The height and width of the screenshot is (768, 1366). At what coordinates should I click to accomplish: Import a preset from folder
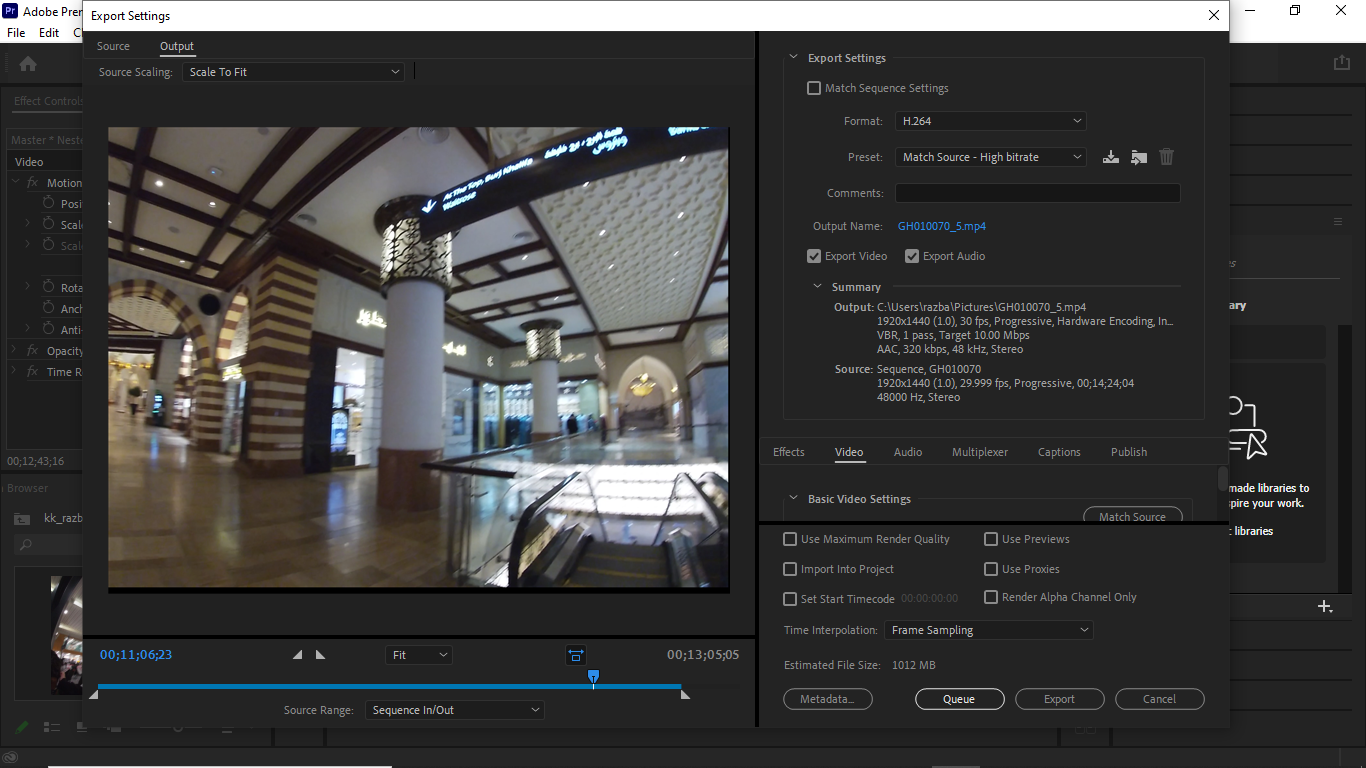[x=1138, y=157]
